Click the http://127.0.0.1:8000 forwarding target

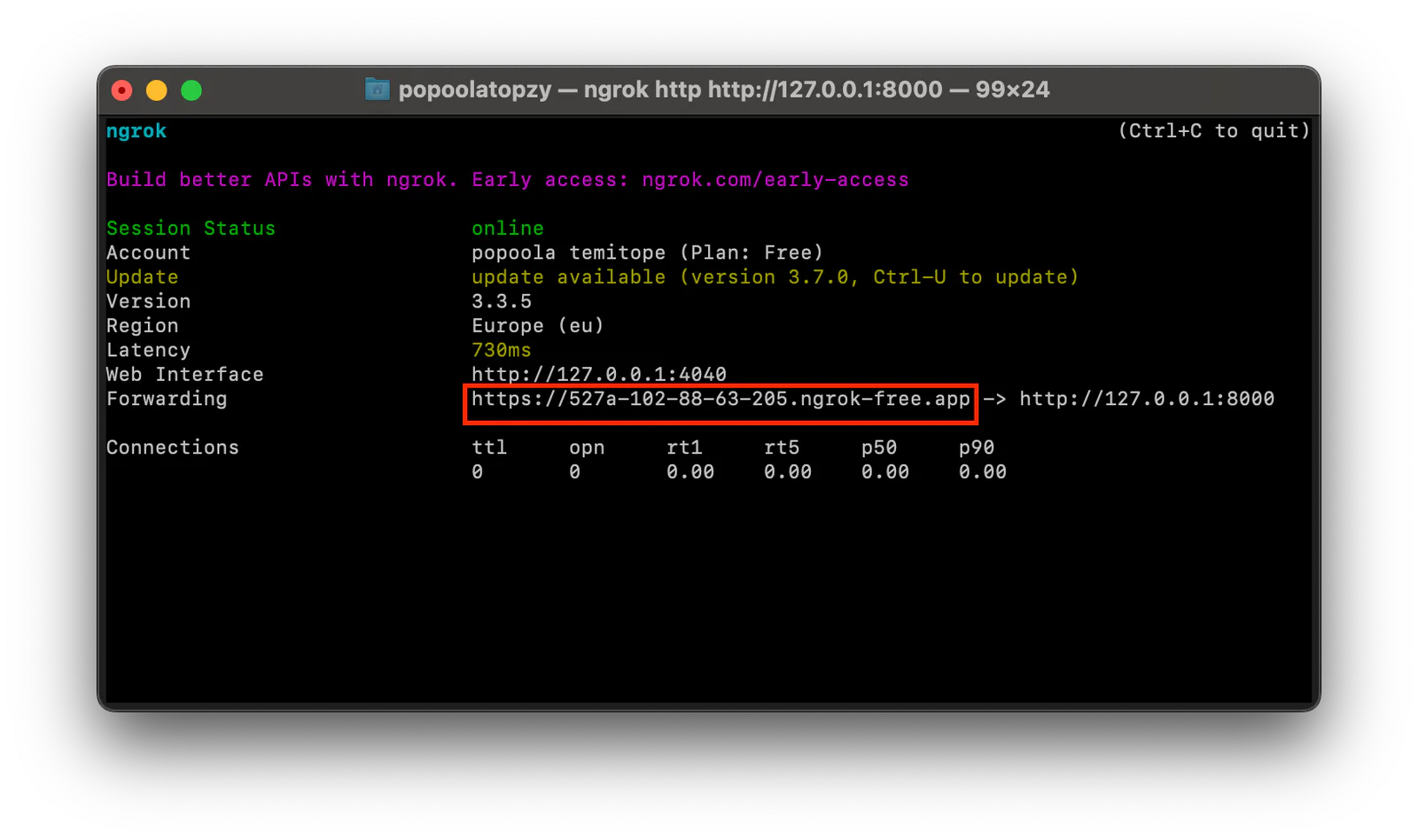point(1147,399)
